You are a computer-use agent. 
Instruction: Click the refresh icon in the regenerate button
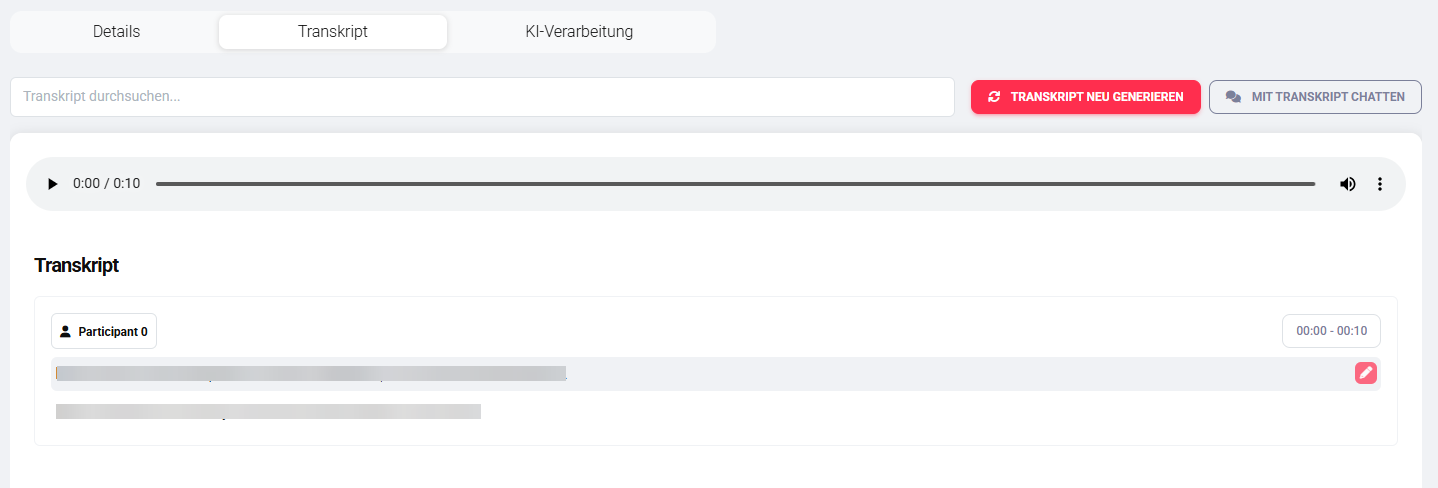tap(994, 97)
